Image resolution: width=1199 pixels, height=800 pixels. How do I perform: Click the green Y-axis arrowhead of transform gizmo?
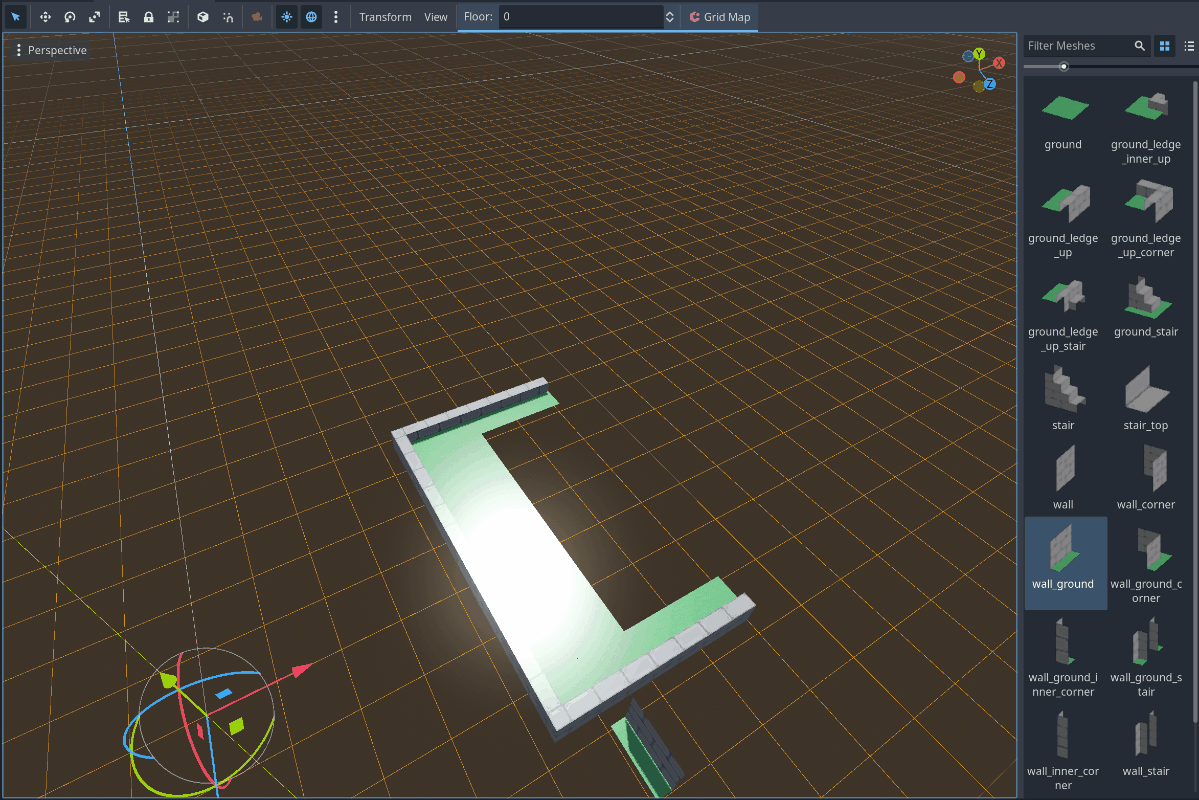tap(167, 679)
